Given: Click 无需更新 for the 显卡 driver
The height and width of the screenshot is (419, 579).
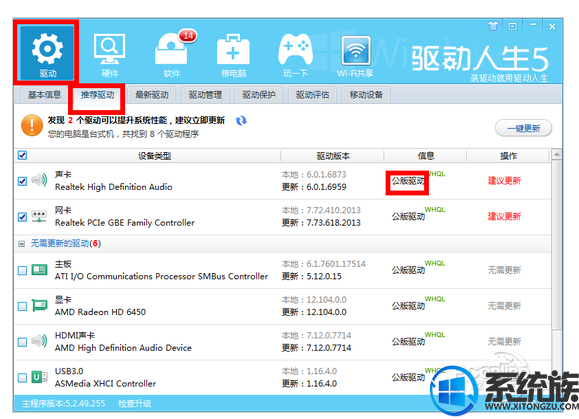Looking at the screenshot, I should tap(504, 306).
